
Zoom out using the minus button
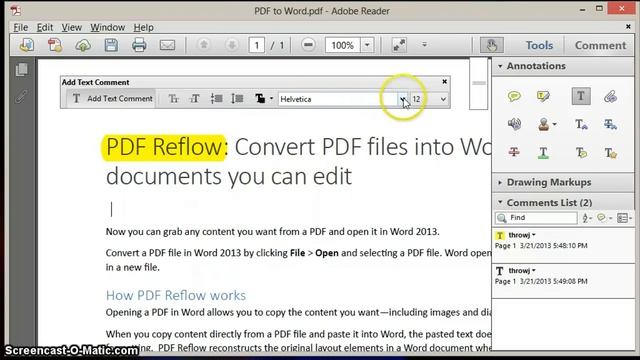[x=308, y=45]
